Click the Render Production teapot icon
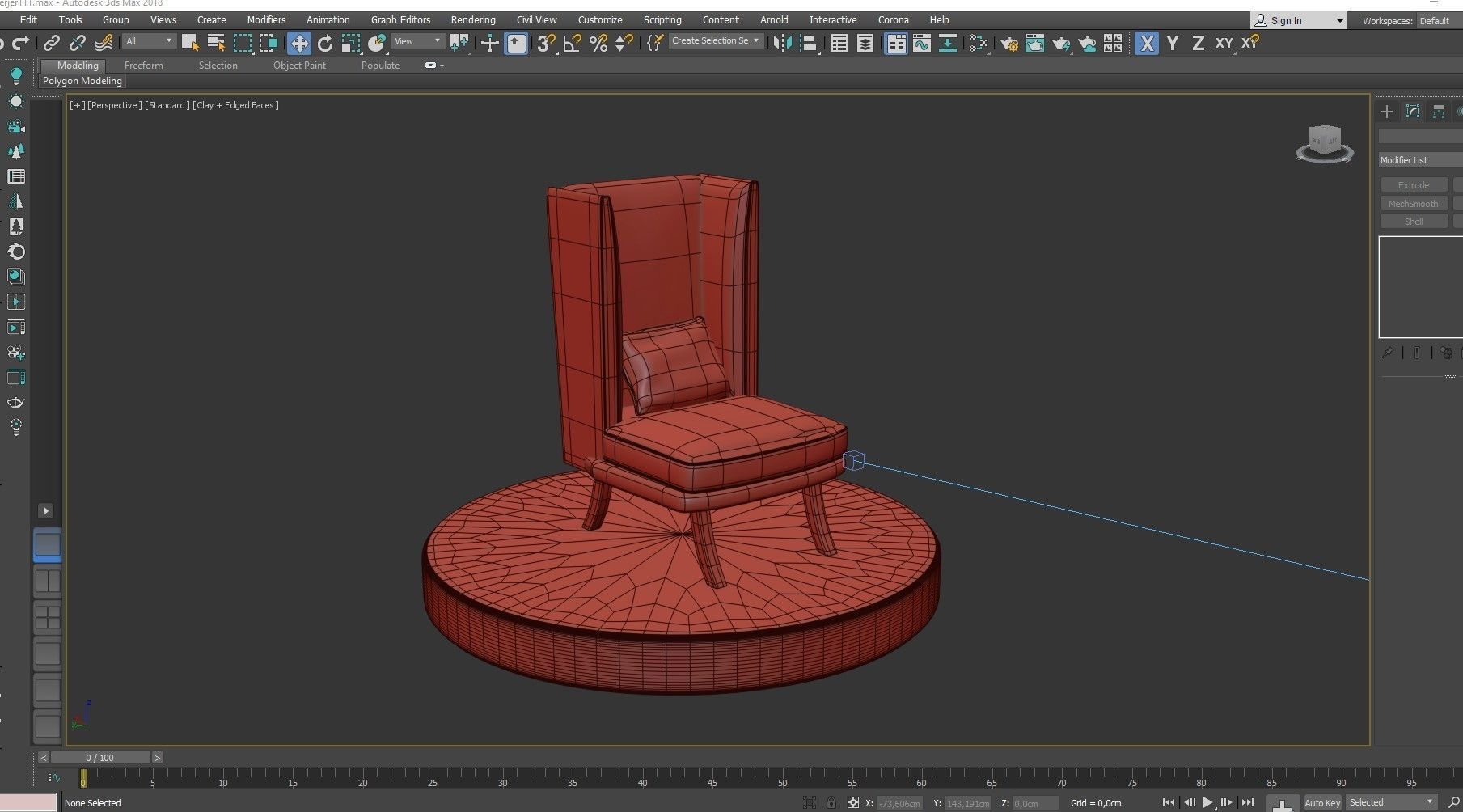This screenshot has width=1463, height=812. point(1061,43)
